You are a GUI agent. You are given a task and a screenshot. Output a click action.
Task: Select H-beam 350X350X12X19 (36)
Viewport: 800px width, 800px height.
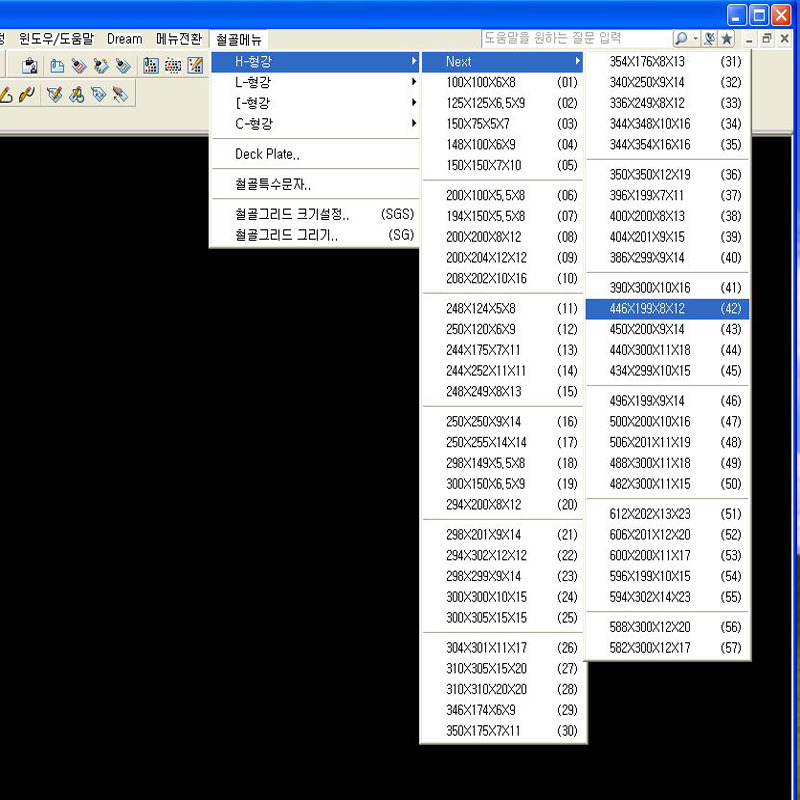pyautogui.click(x=667, y=174)
